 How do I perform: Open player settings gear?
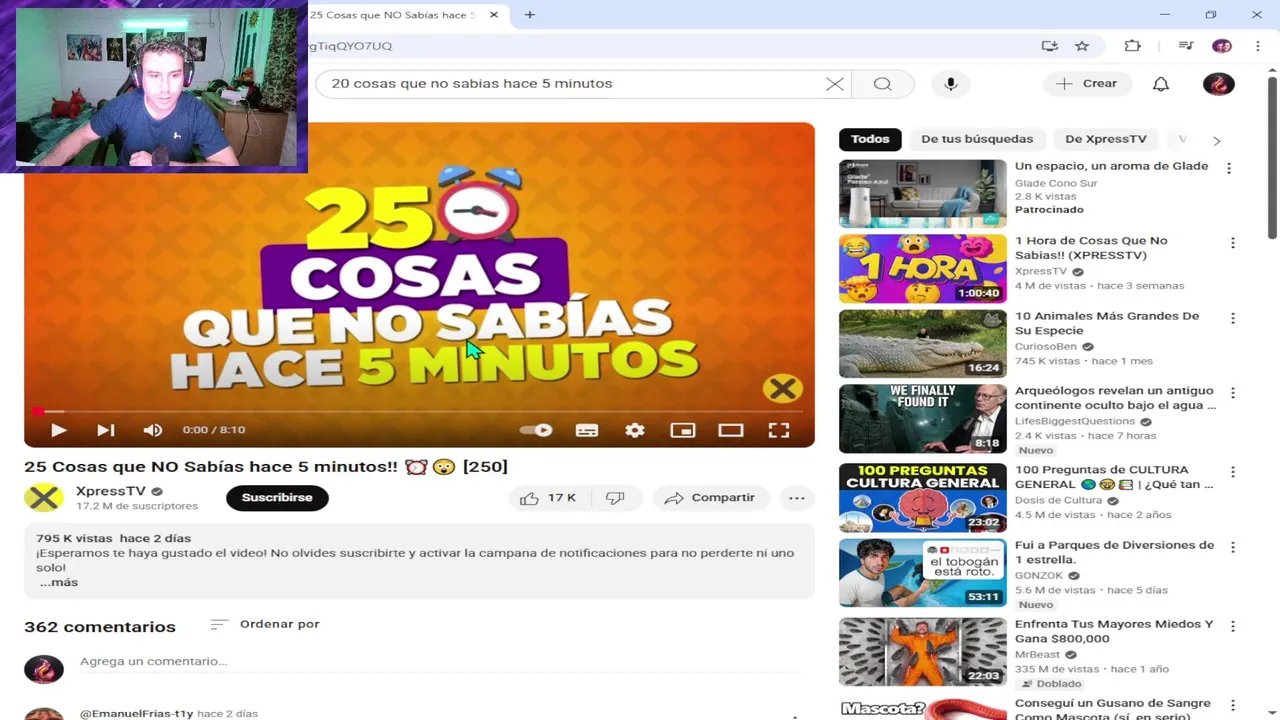[635, 430]
